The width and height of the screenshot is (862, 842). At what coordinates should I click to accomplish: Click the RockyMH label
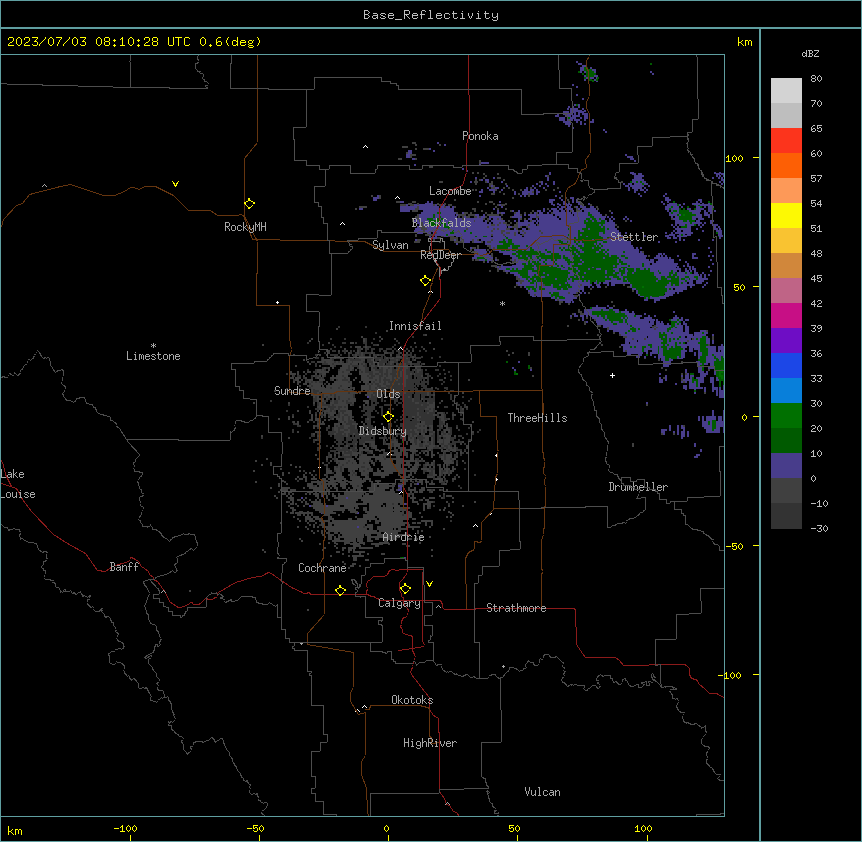pos(245,227)
